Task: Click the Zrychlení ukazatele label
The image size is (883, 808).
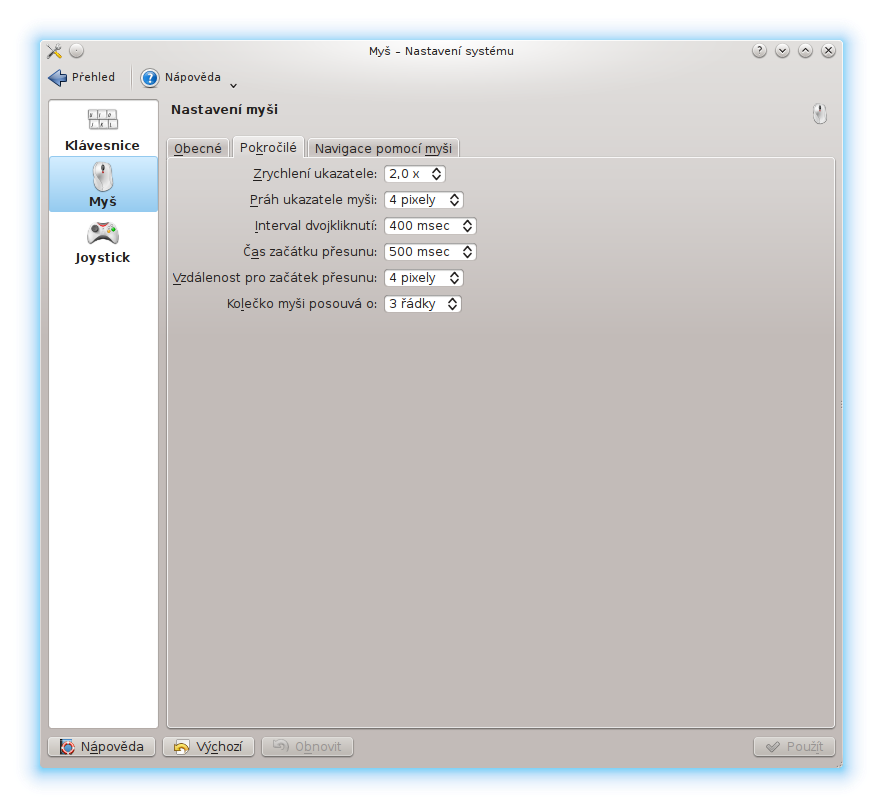Action: coord(315,174)
